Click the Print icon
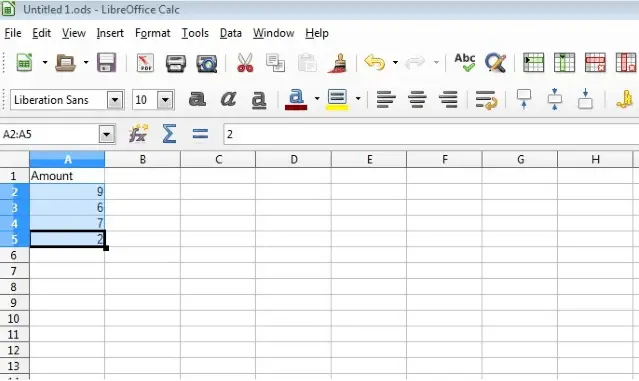 (x=176, y=63)
